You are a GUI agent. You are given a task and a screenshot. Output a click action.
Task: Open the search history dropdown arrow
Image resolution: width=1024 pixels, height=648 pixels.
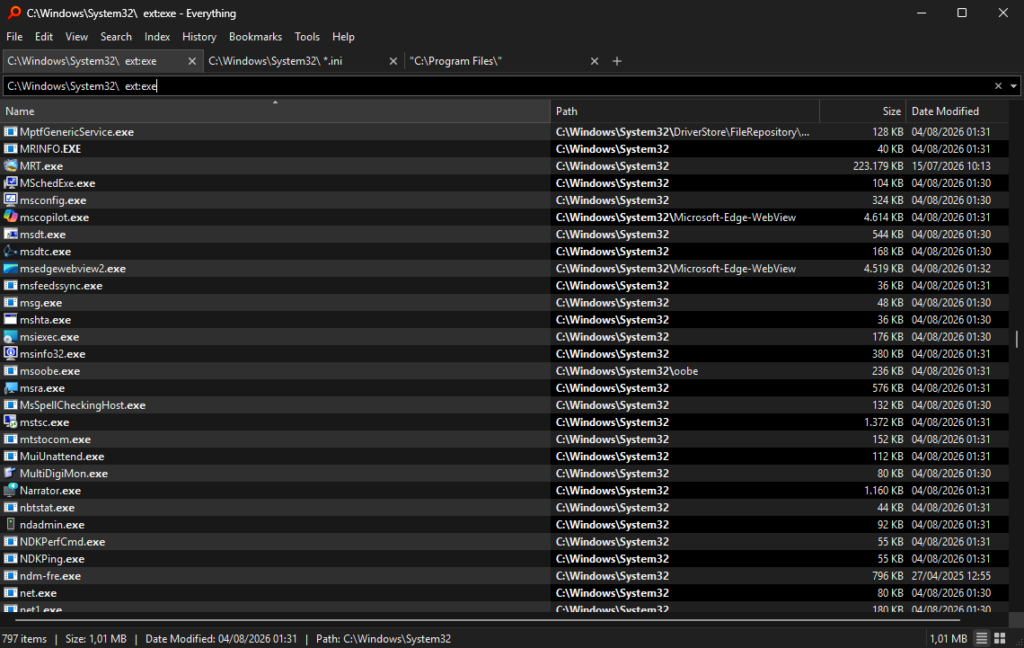1014,86
